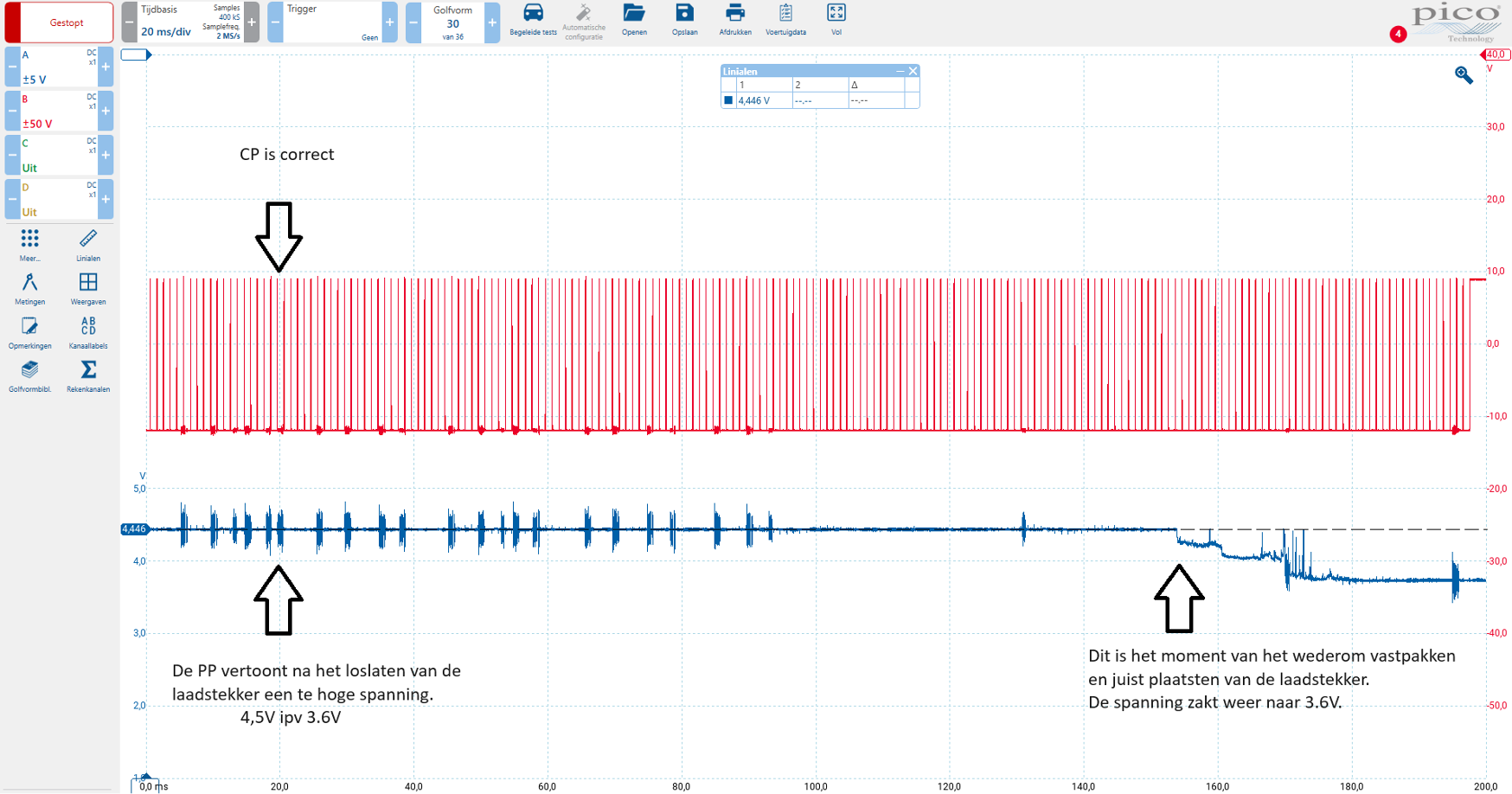Click the Gestopt run/stop button
1512x794 pixels.
(59, 22)
